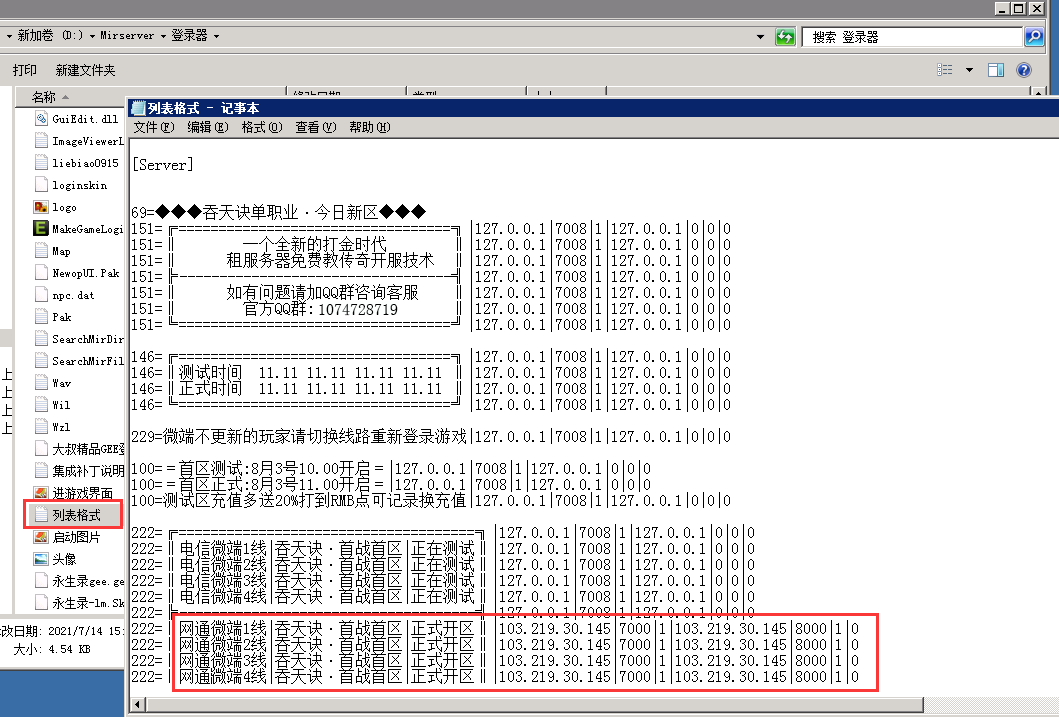1059x717 pixels.
Task: Open Notepad's 格式(O) menu
Action: pyautogui.click(x=261, y=128)
